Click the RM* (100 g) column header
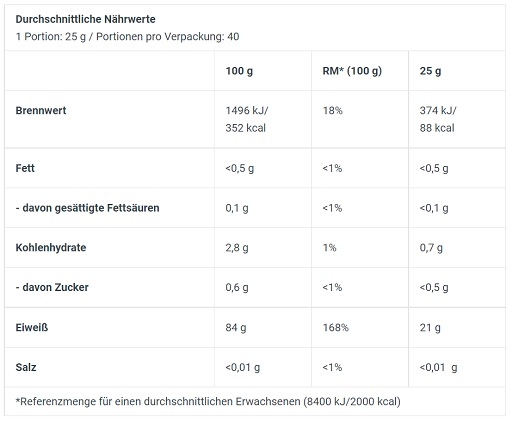This screenshot has width=512, height=421. (x=352, y=71)
